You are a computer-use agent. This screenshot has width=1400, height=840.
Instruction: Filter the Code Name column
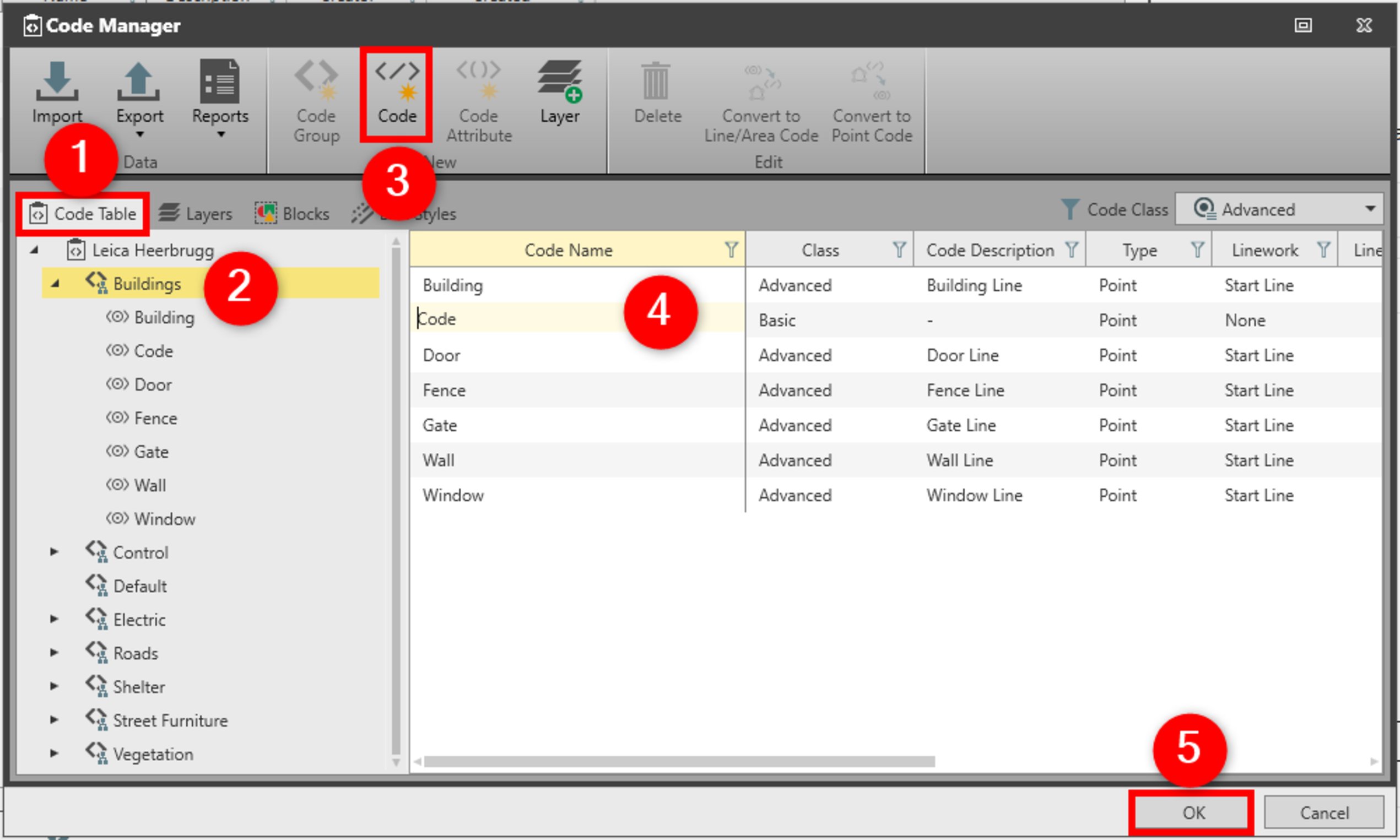(732, 250)
